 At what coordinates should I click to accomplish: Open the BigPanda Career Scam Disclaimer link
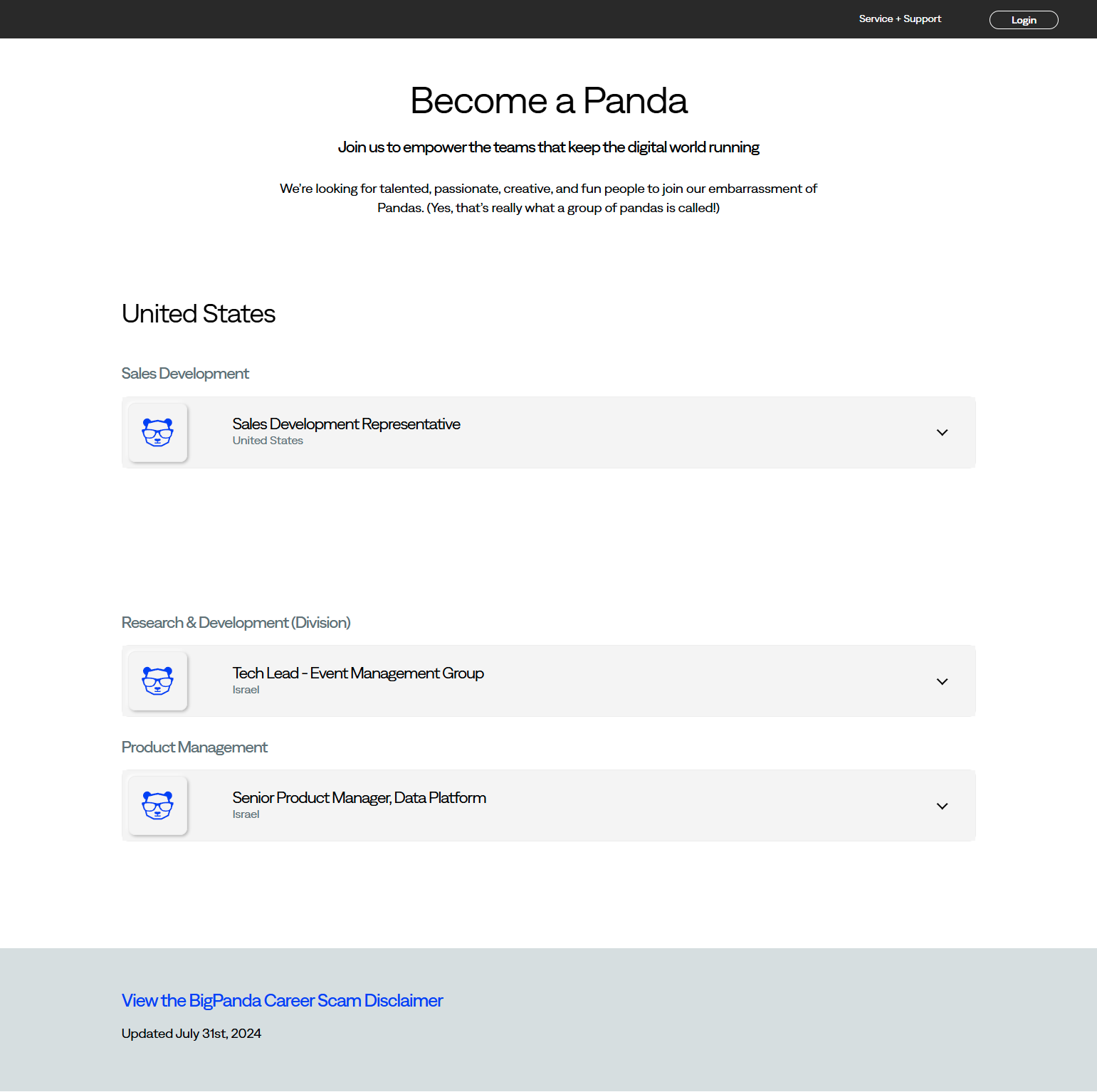click(282, 1000)
